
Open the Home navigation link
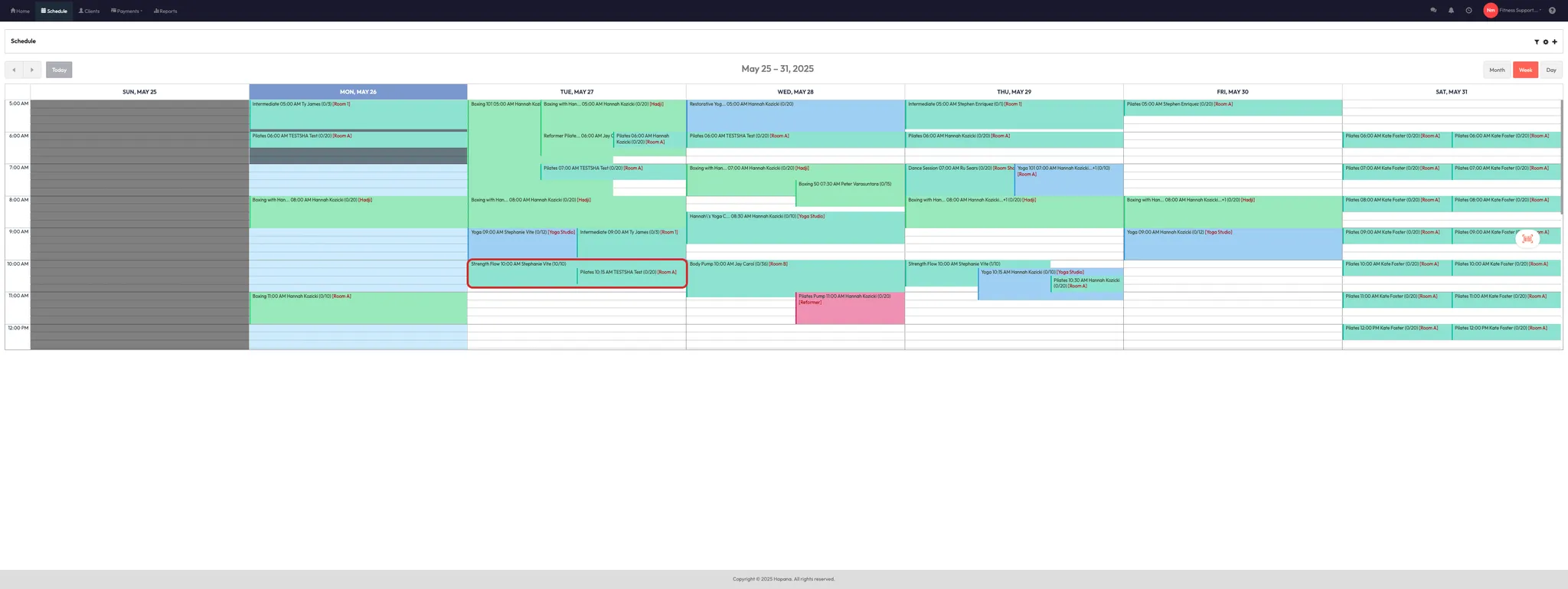click(x=20, y=11)
